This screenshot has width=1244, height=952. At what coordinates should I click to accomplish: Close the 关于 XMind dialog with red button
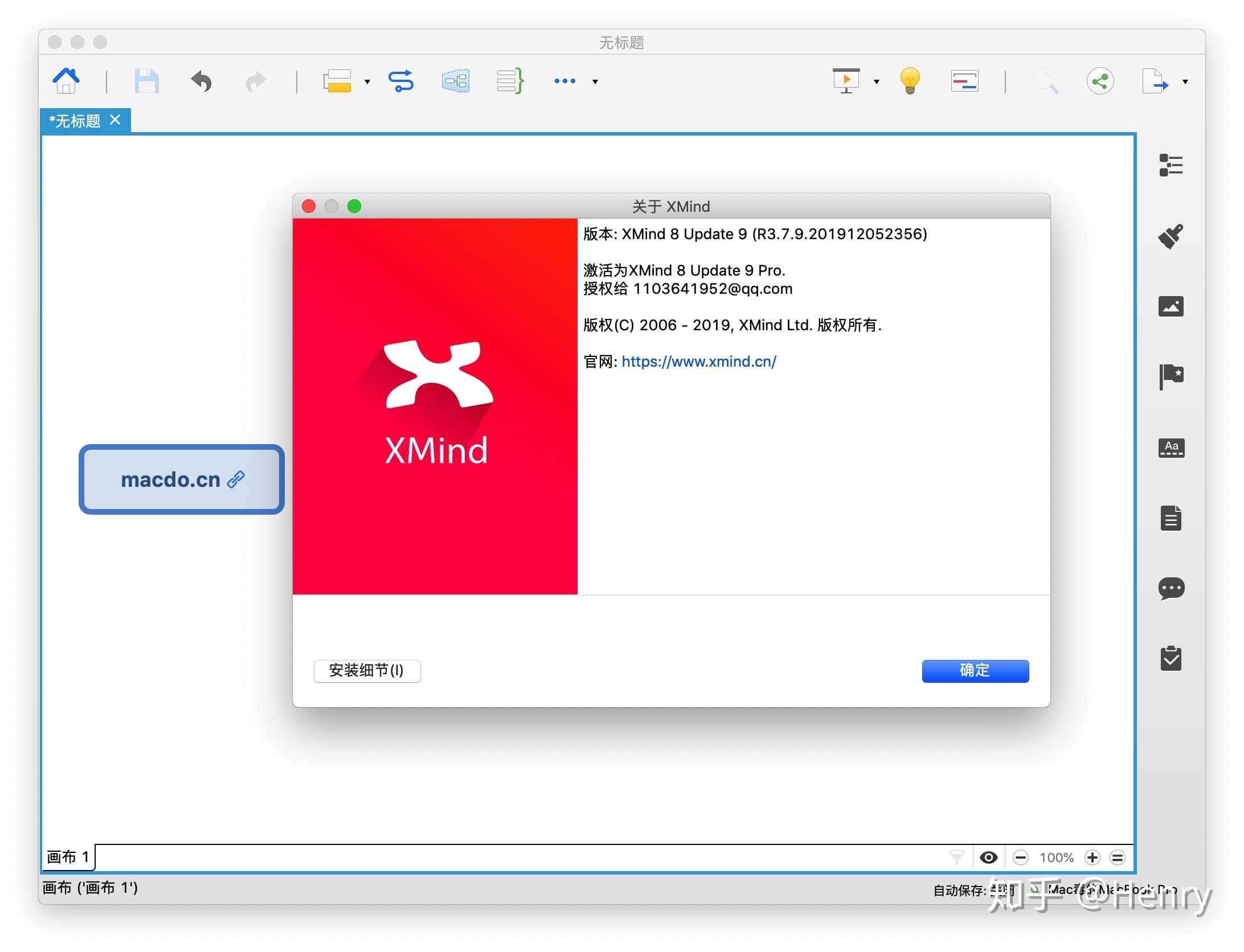click(309, 206)
